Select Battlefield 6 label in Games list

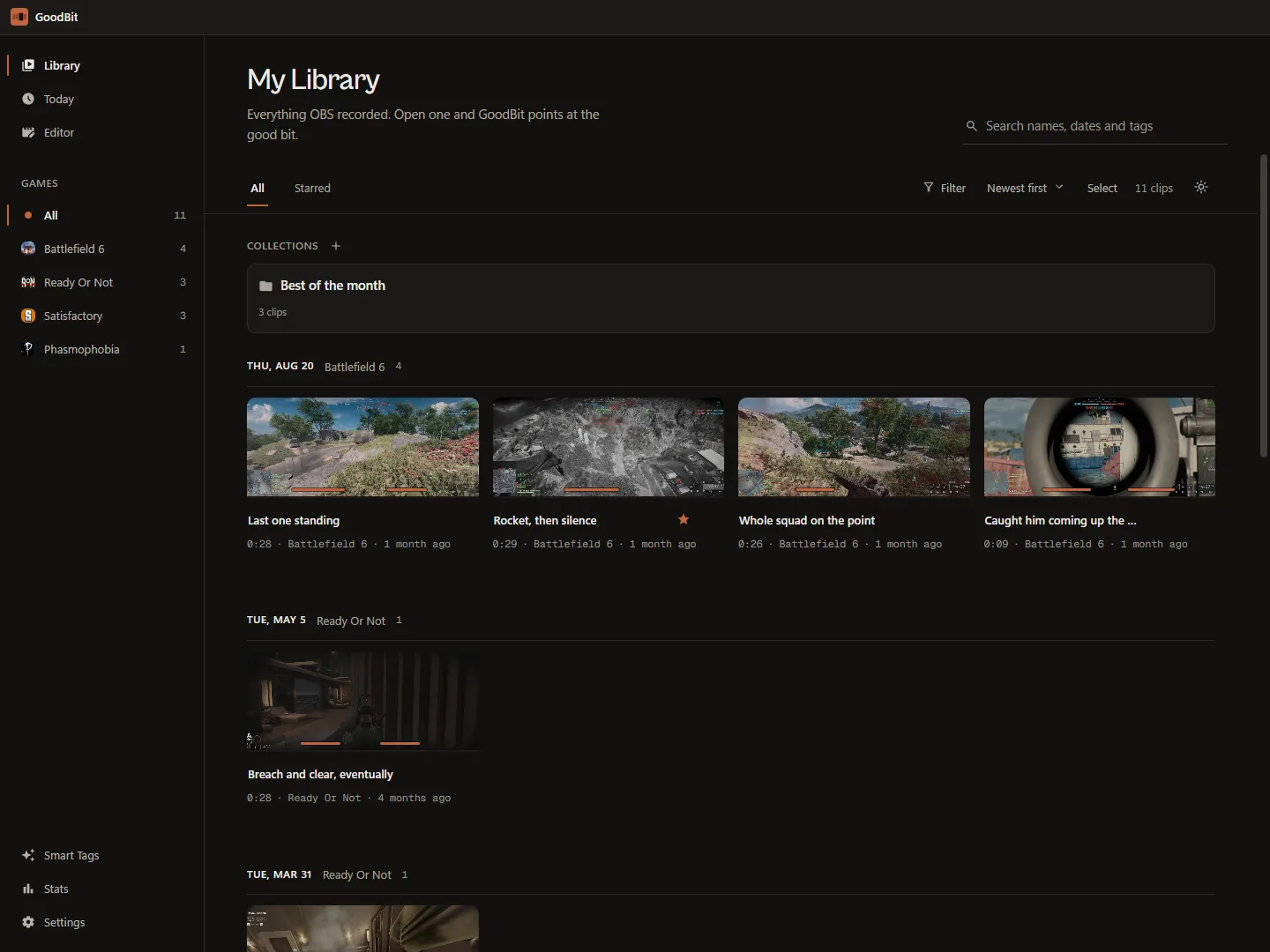coord(74,249)
